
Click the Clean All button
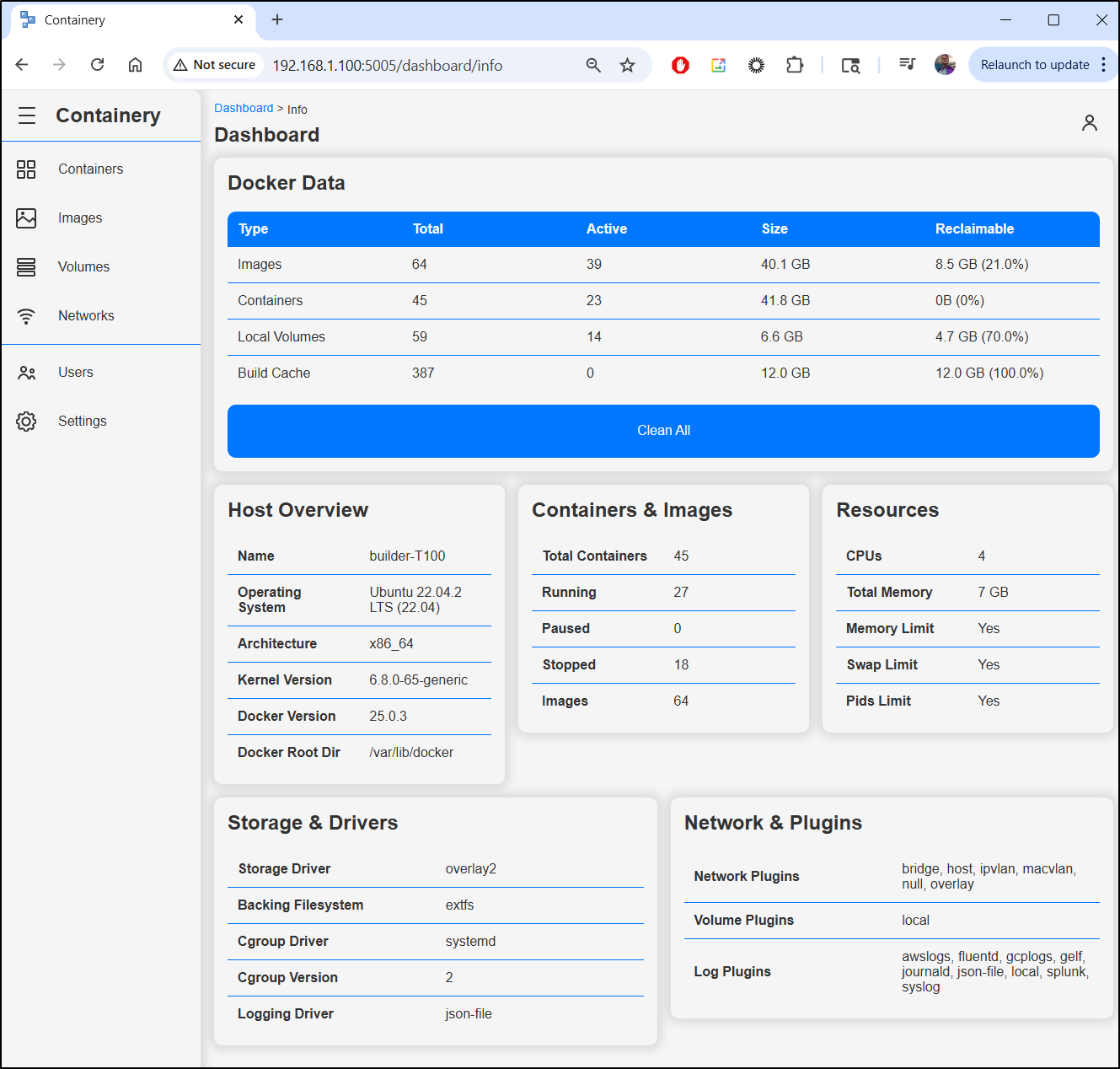[663, 431]
